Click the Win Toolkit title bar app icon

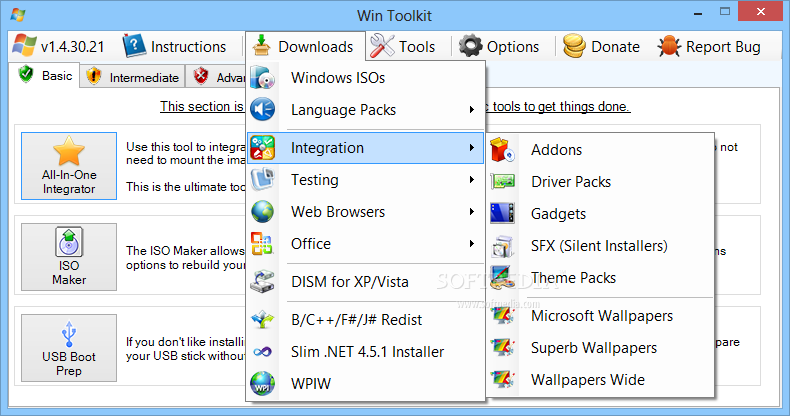[18, 15]
